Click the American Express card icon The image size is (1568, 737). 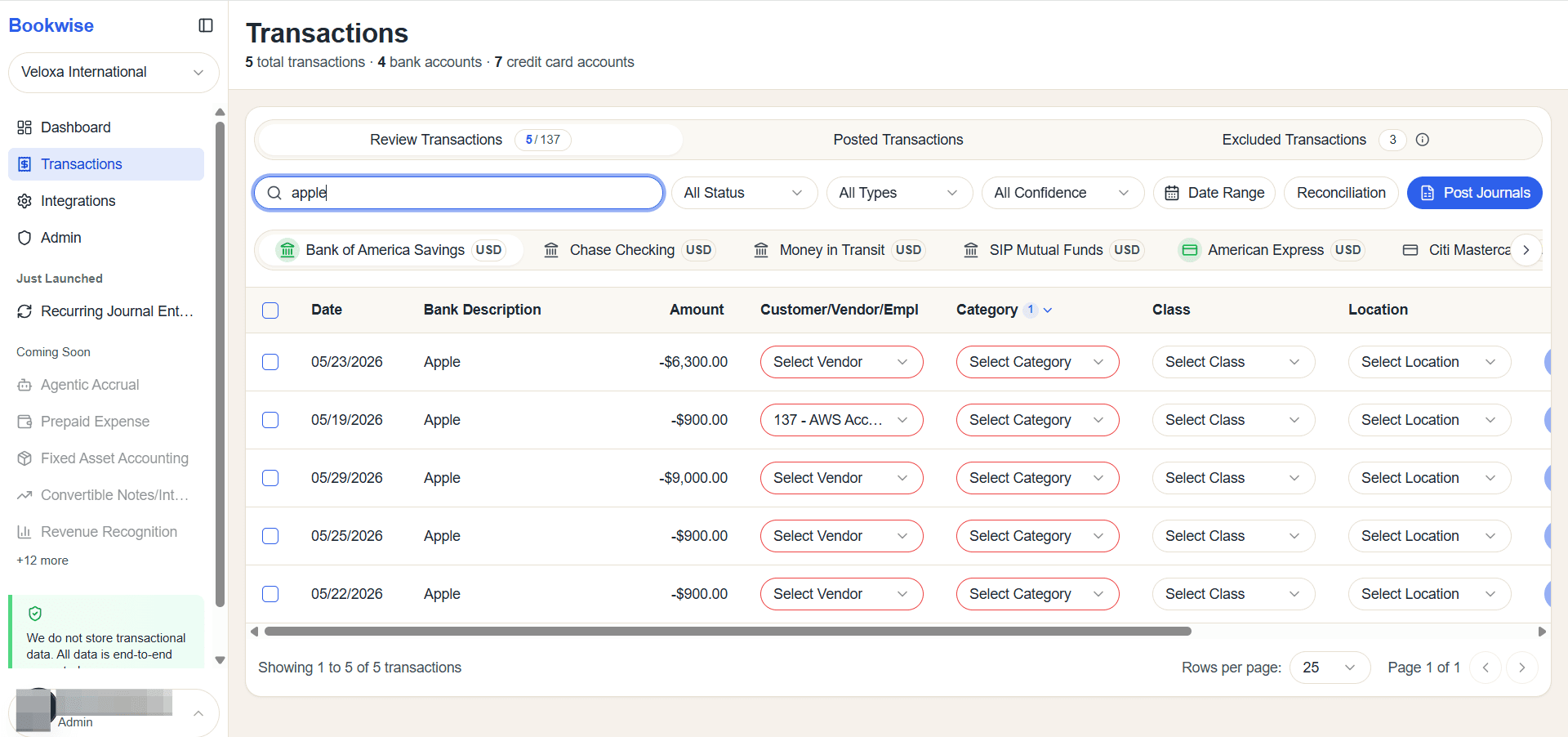tap(1190, 250)
